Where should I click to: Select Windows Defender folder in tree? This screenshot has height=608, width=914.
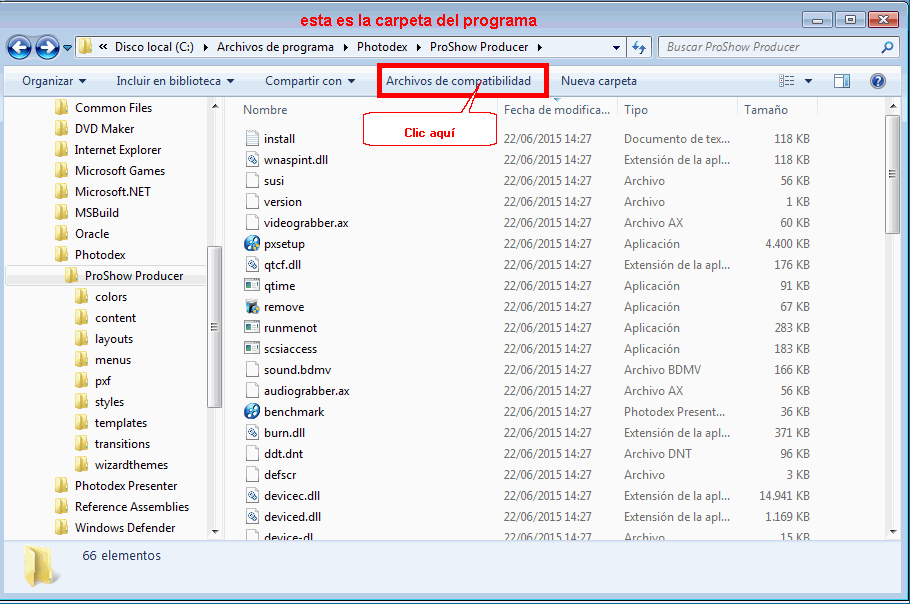point(115,528)
